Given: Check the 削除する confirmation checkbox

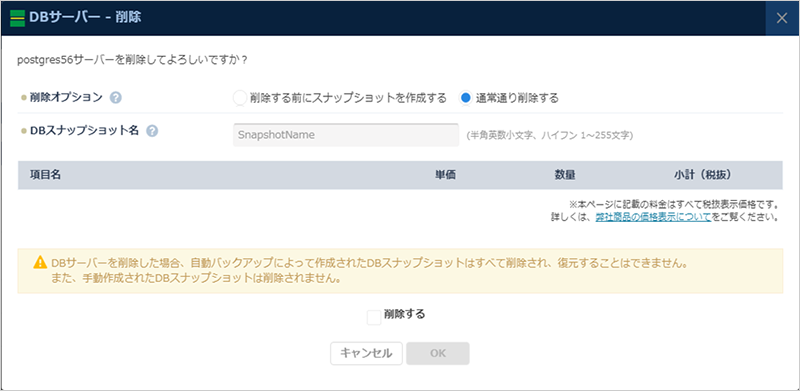Looking at the screenshot, I should point(374,317).
